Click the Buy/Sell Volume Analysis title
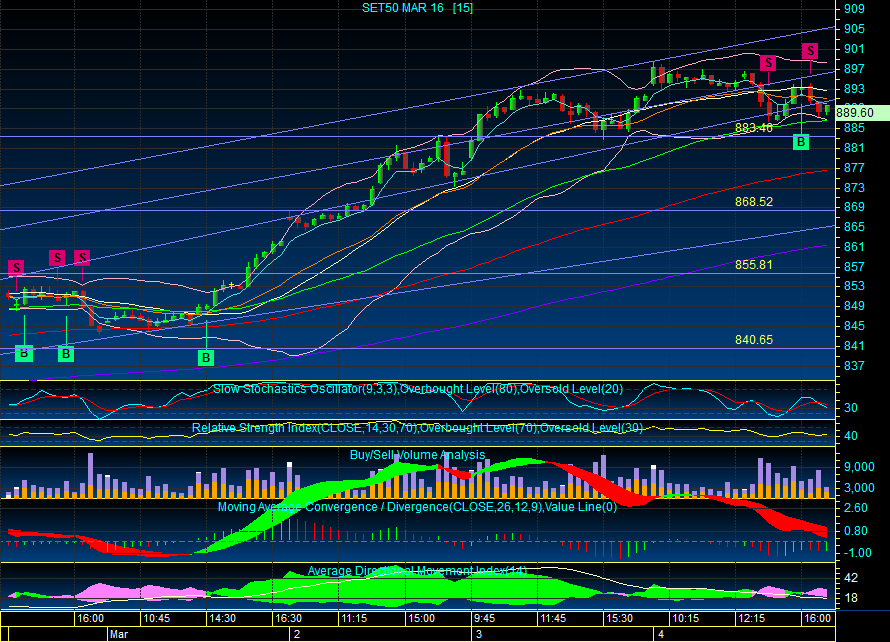The width and height of the screenshot is (890, 642). (x=417, y=455)
